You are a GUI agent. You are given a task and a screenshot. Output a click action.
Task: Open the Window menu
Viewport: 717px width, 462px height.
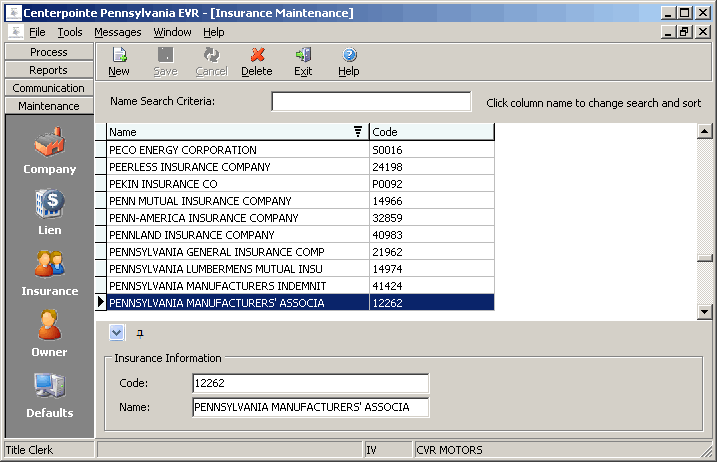172,32
